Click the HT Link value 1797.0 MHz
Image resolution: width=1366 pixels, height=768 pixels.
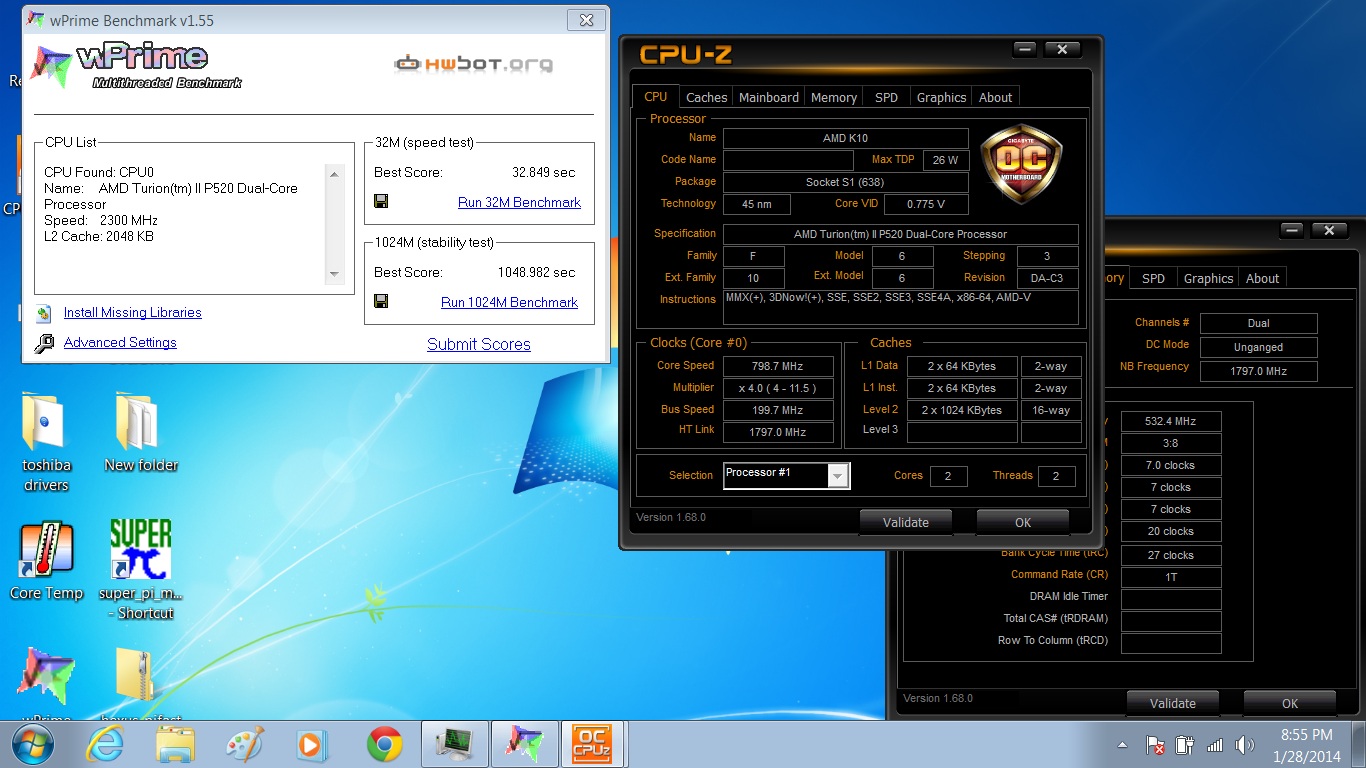pos(779,432)
